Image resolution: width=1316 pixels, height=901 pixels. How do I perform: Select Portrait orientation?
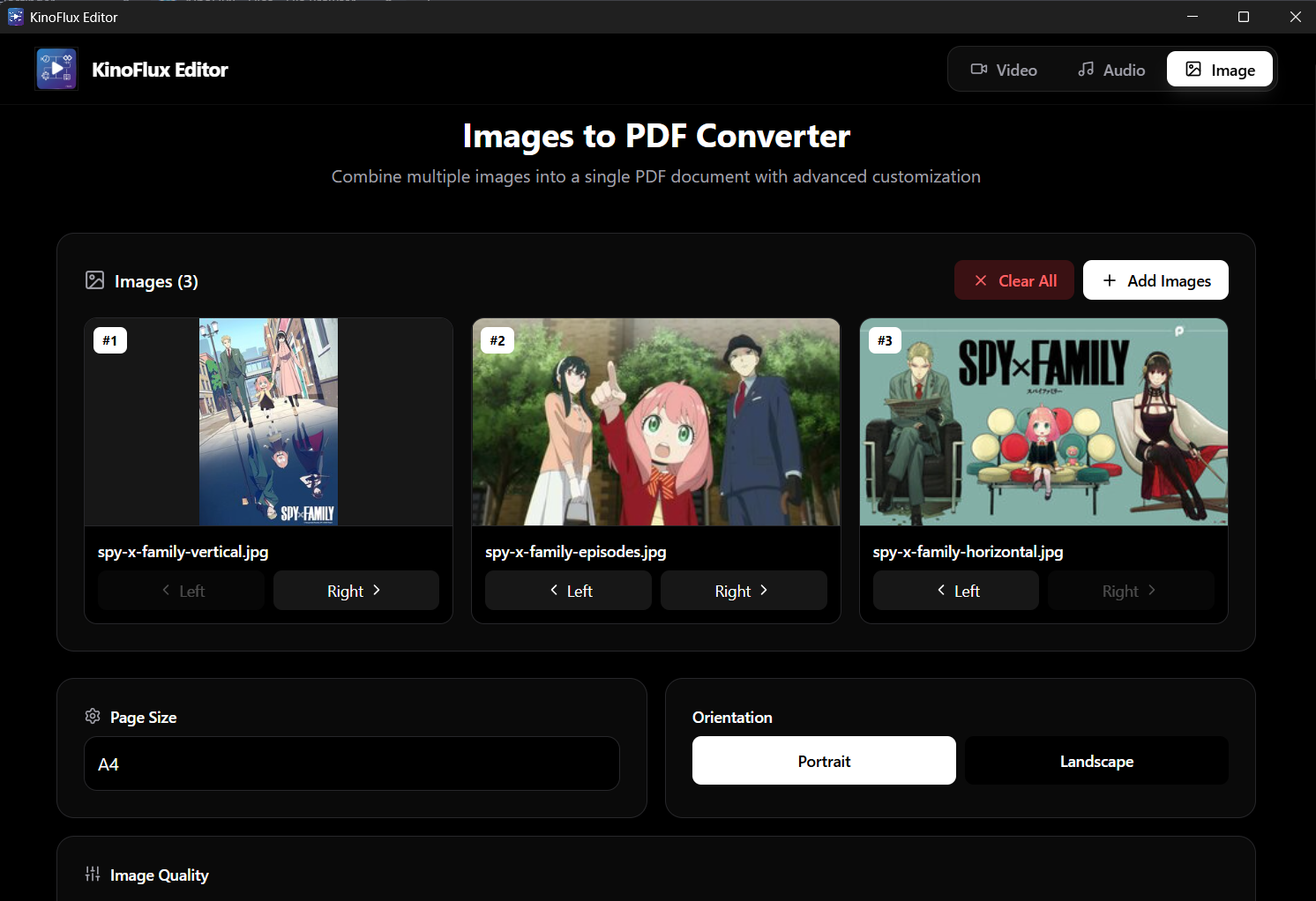[823, 760]
